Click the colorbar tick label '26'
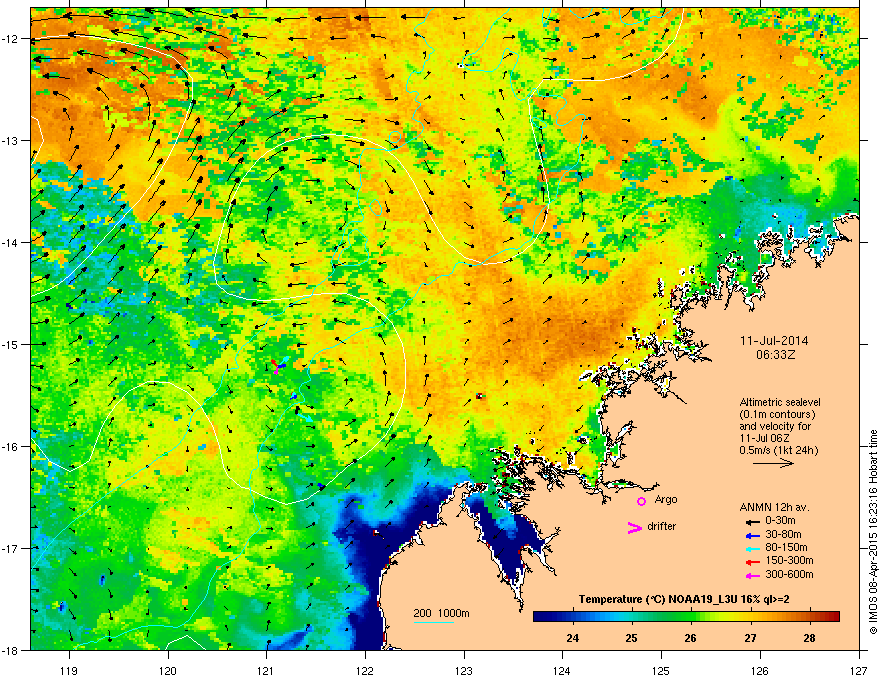This screenshot has width=880, height=680. (690, 638)
